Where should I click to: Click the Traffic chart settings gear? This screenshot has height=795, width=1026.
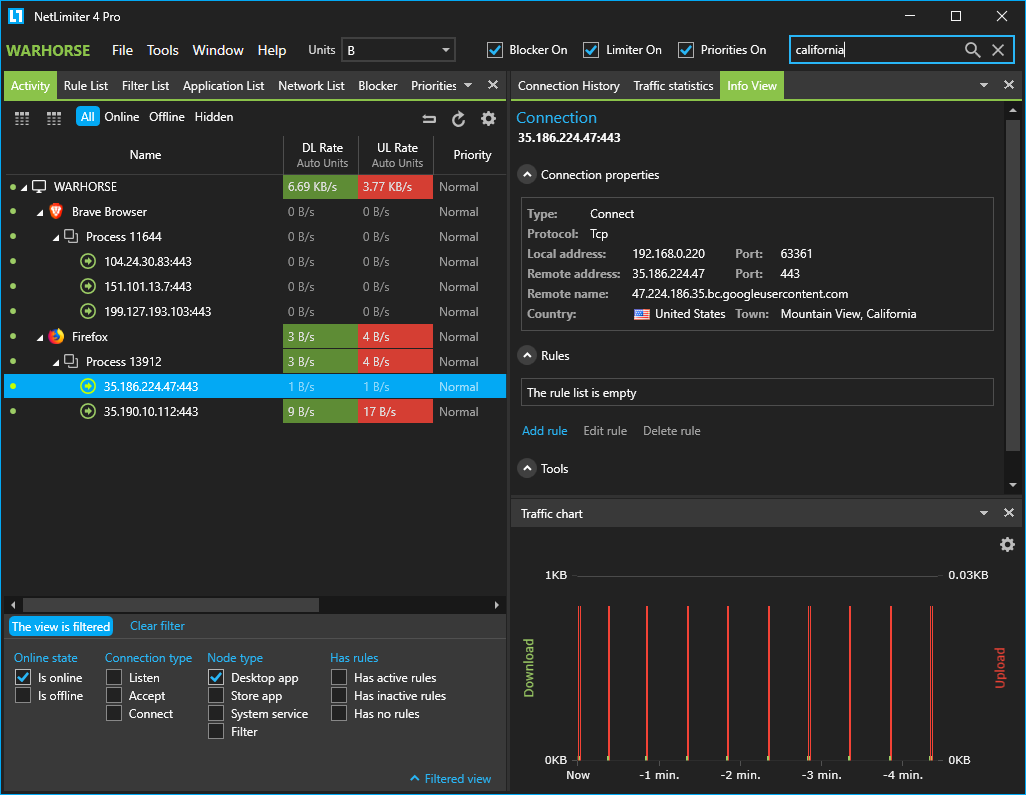[x=1007, y=545]
